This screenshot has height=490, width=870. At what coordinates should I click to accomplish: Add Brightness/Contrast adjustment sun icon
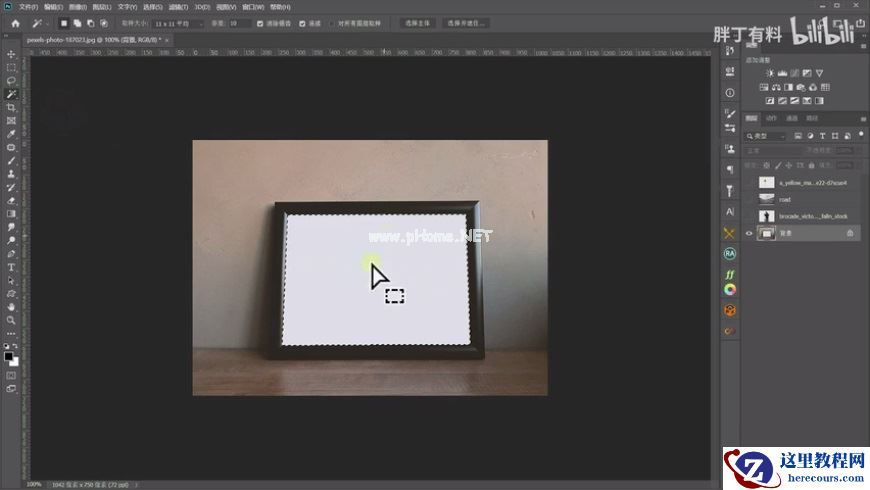click(770, 73)
